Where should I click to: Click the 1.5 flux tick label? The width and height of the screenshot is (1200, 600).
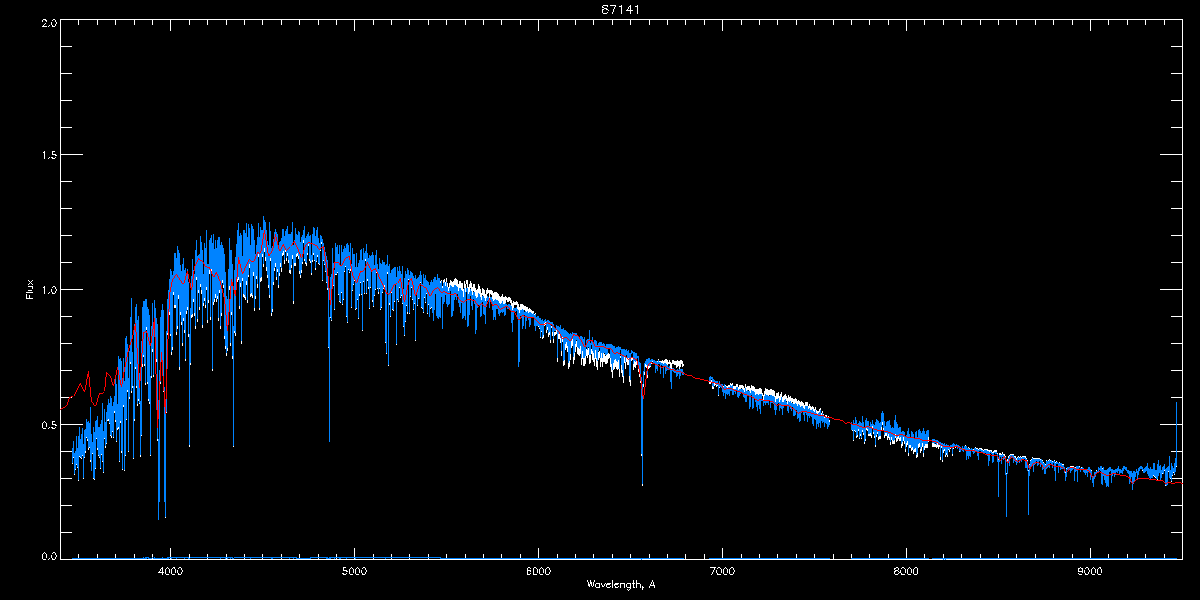48,155
